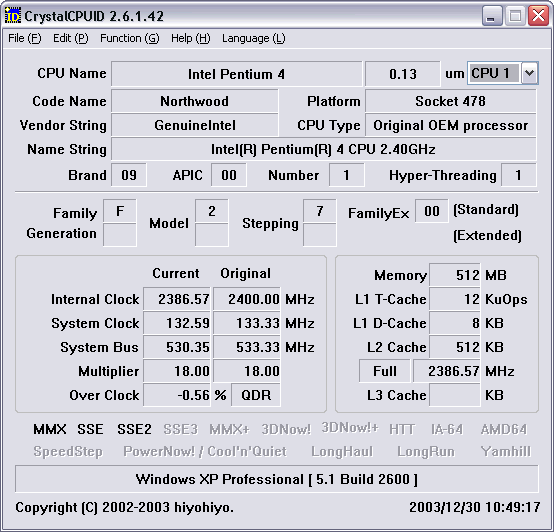Click the Memory 512 MB value
554x532 pixels.
pyautogui.click(x=455, y=275)
